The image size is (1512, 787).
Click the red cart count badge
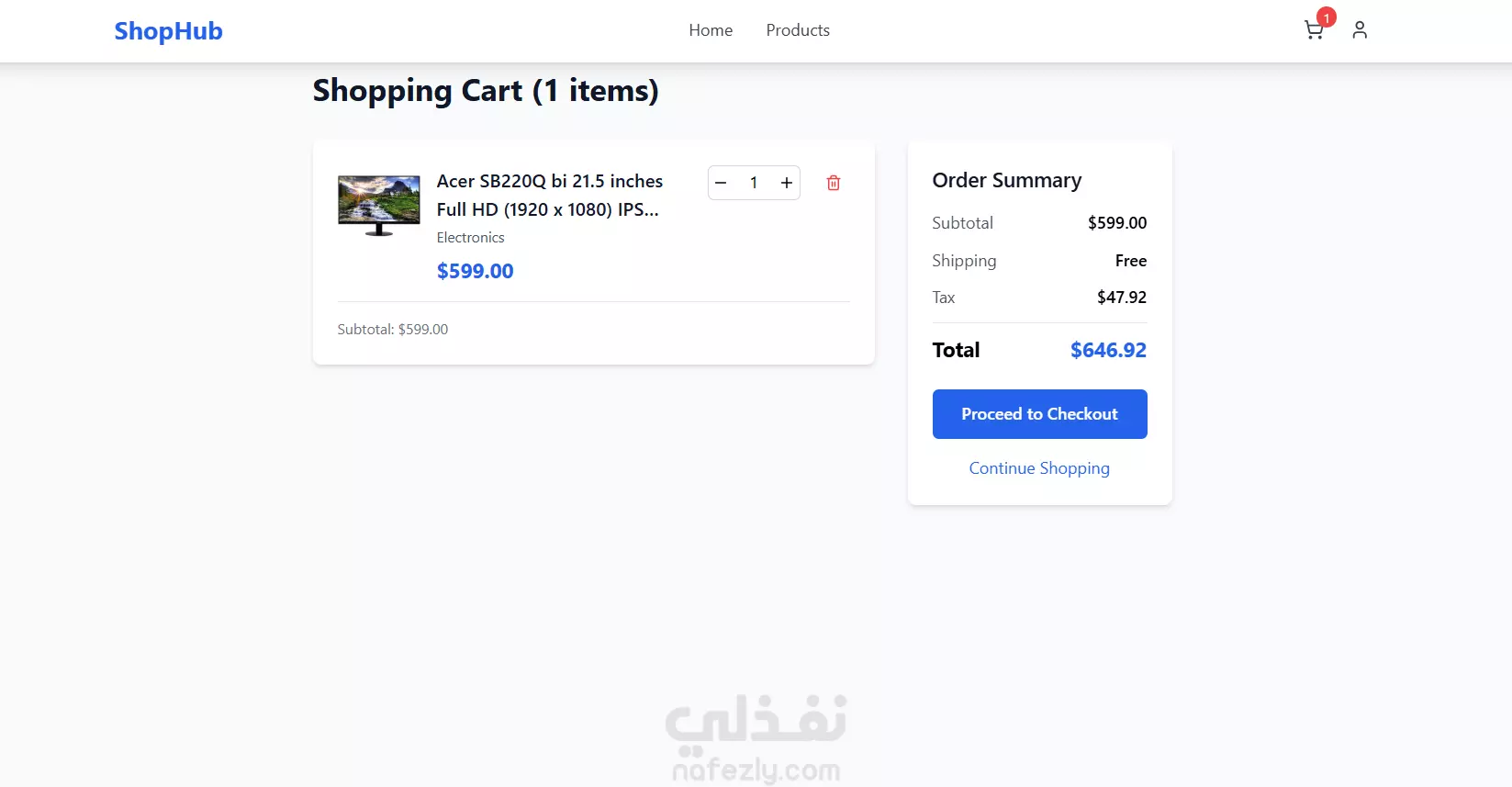1327,17
